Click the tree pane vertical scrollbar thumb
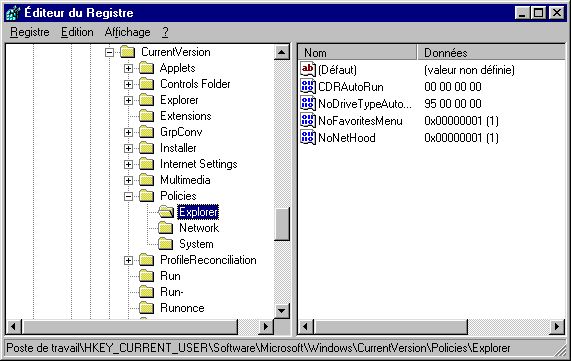 [x=281, y=224]
